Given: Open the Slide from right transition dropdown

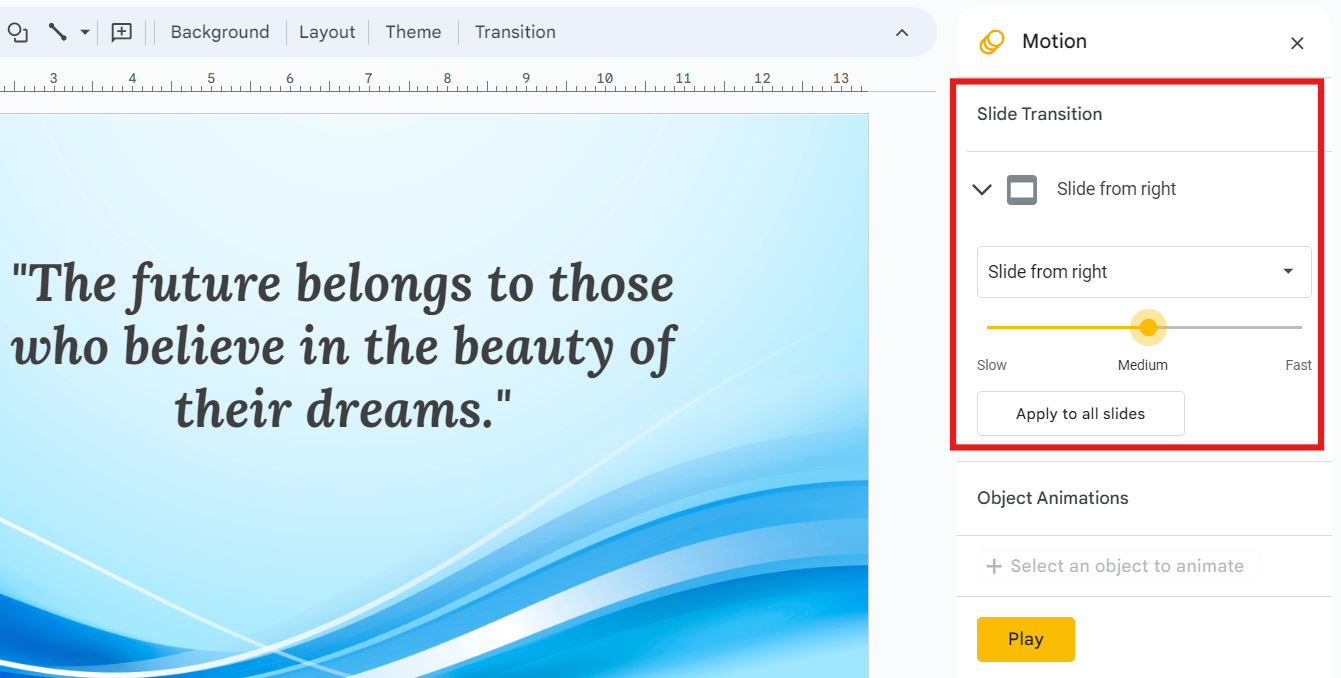Looking at the screenshot, I should point(1143,271).
